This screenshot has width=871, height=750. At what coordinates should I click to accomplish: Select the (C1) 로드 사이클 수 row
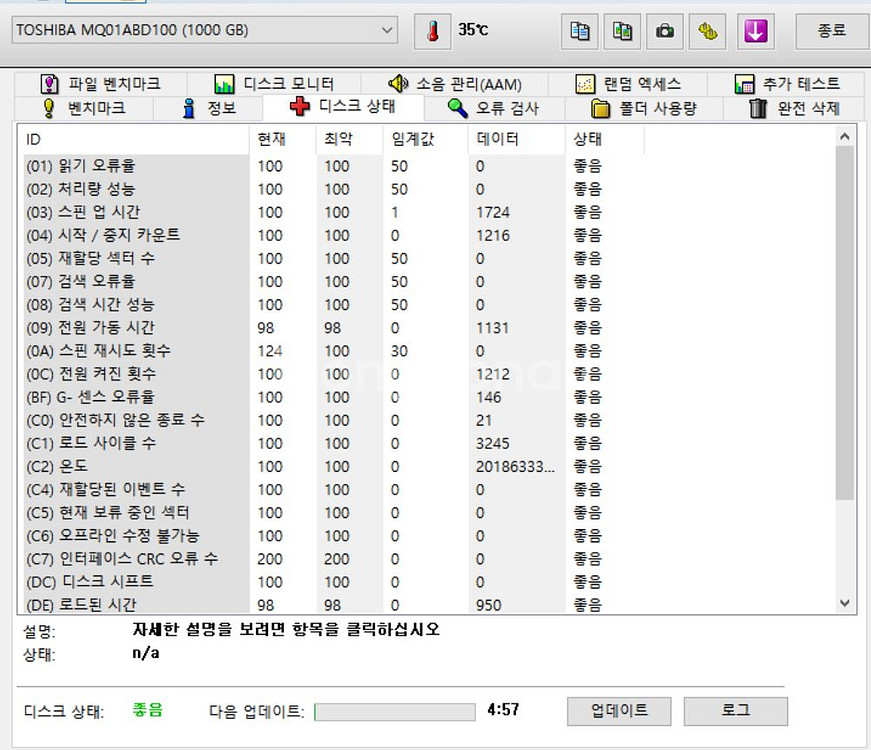pos(333,443)
